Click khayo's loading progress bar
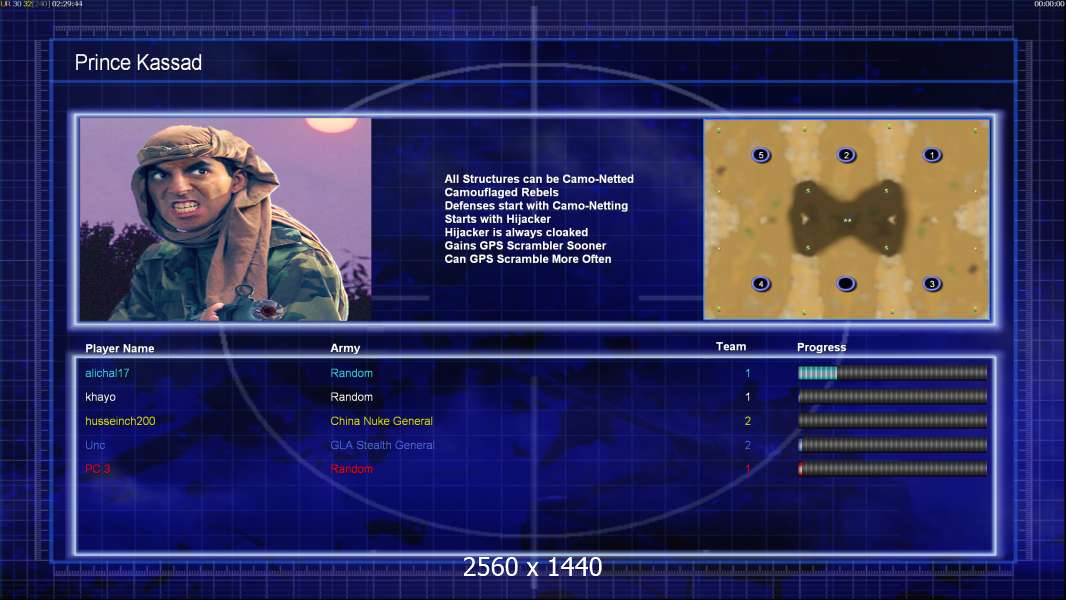Viewport: 1066px width, 600px height. point(892,396)
